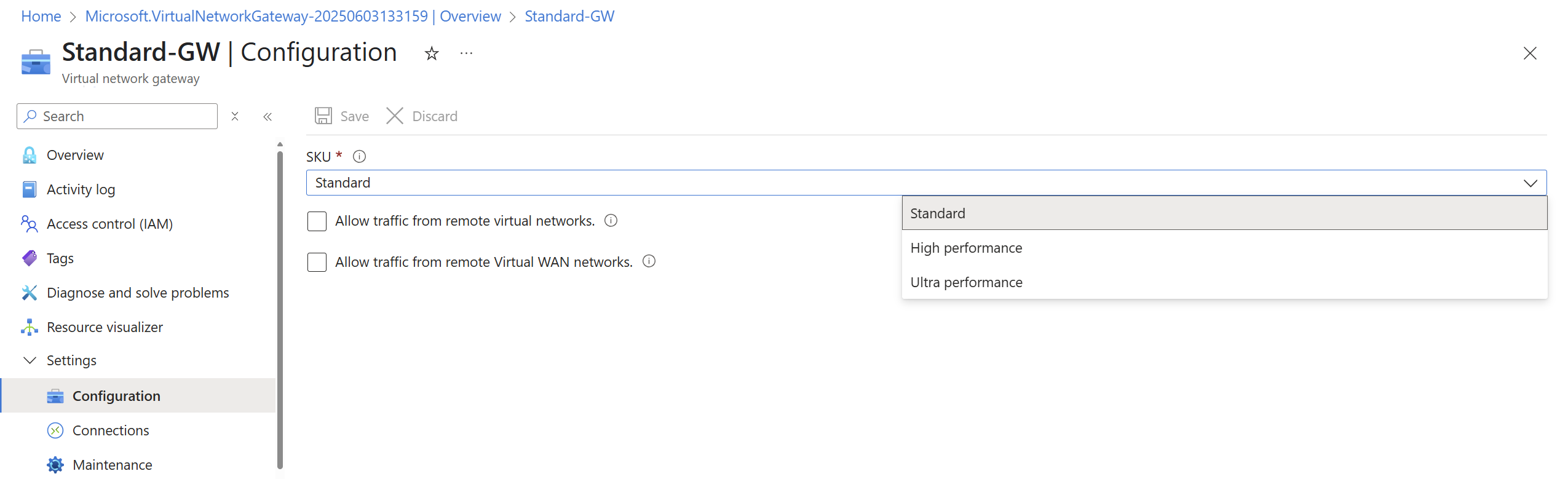This screenshot has width=1568, height=479.
Task: Collapse the left navigation pane
Action: point(267,116)
